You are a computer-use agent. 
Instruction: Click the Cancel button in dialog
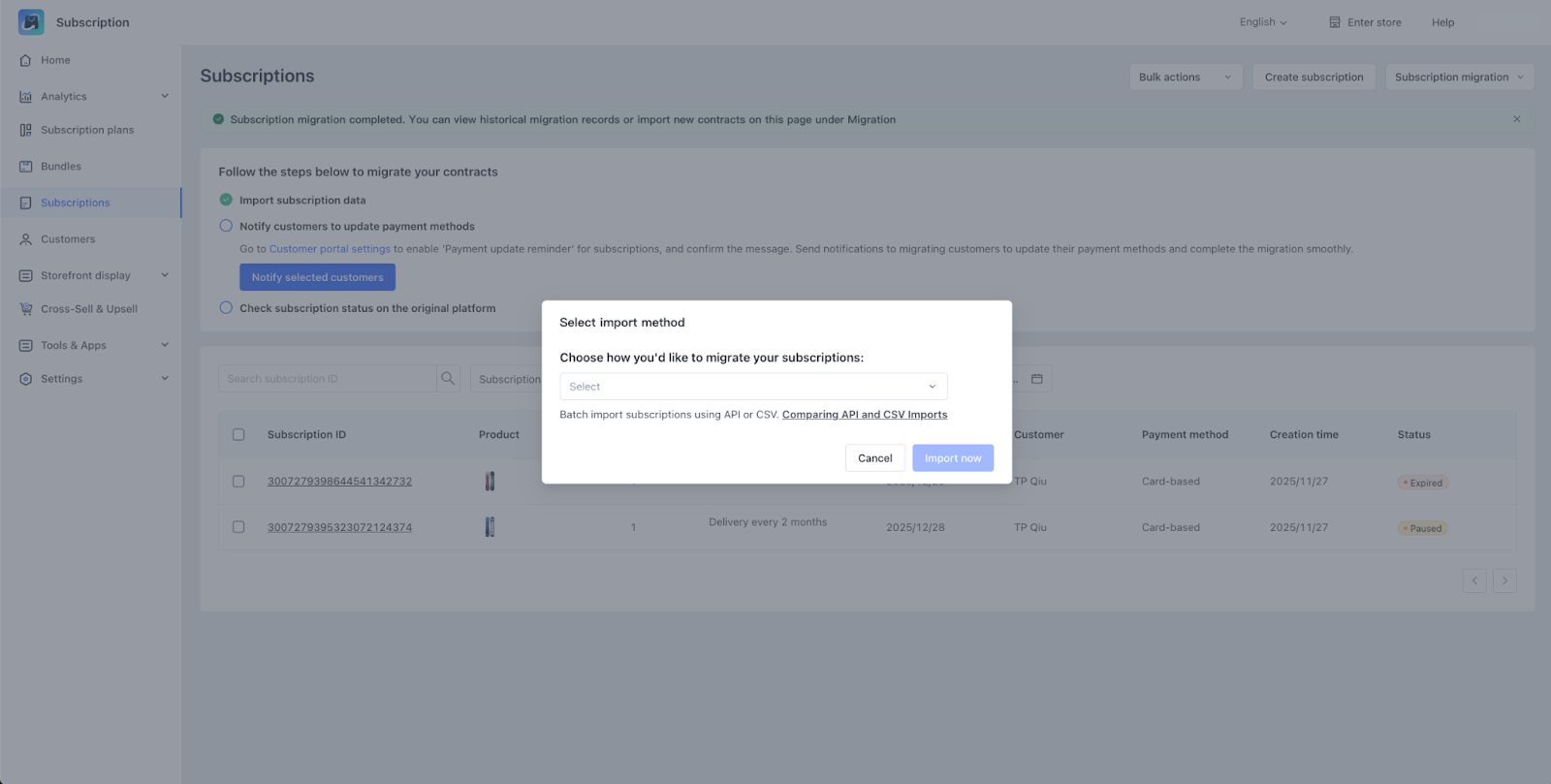click(x=874, y=458)
